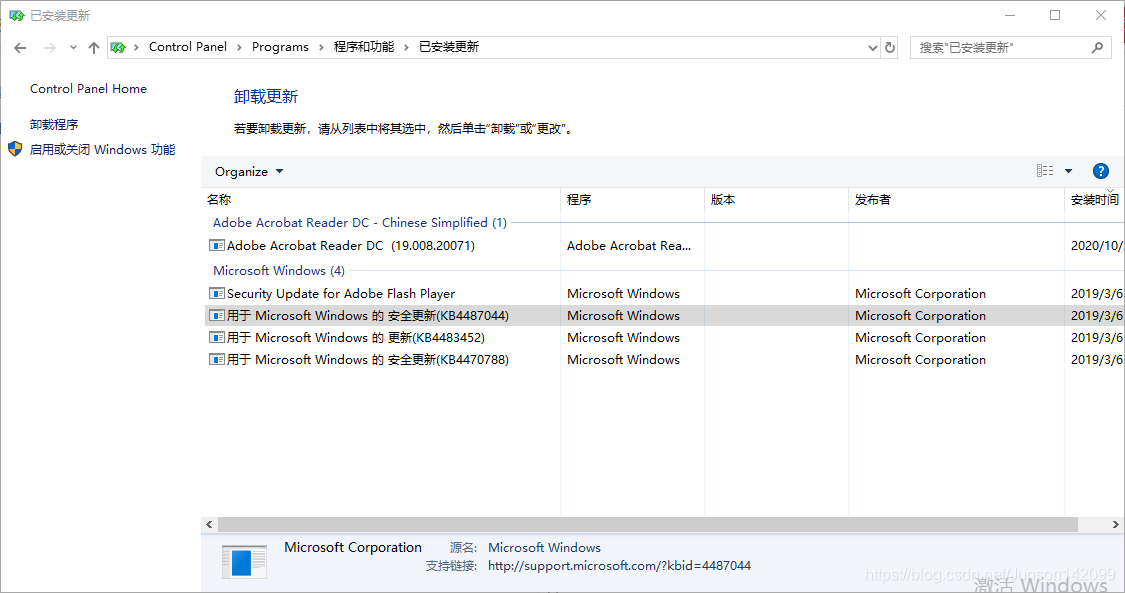The width and height of the screenshot is (1125, 593).
Task: Click the 程序和功能 breadcrumb
Action: 364,47
